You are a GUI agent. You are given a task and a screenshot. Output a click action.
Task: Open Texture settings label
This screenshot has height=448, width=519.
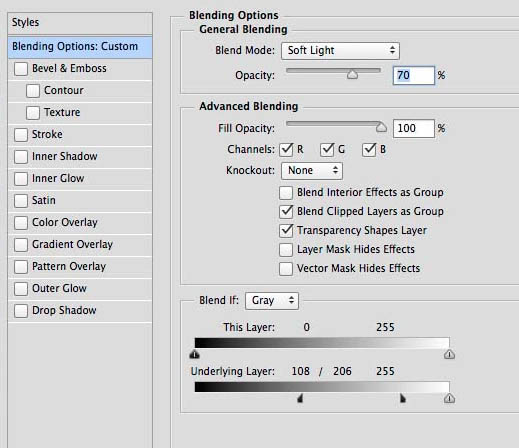pos(62,112)
